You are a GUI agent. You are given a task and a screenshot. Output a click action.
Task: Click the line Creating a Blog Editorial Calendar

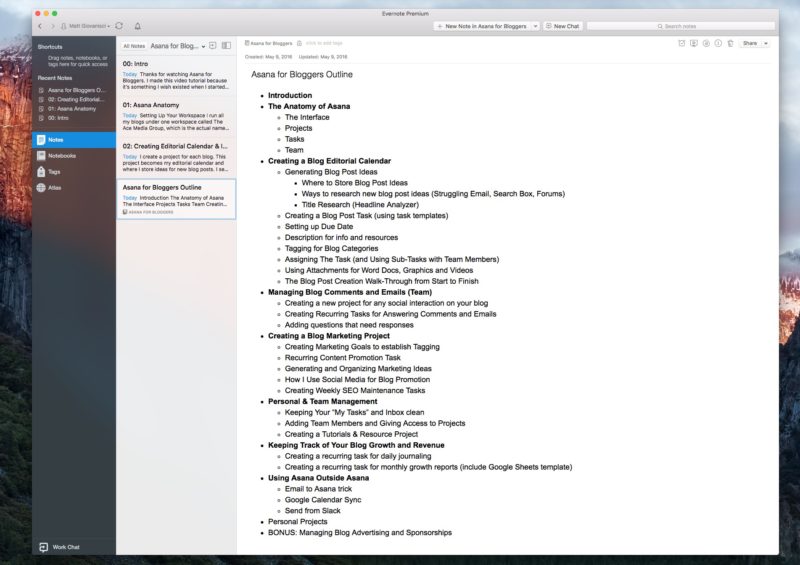point(329,161)
